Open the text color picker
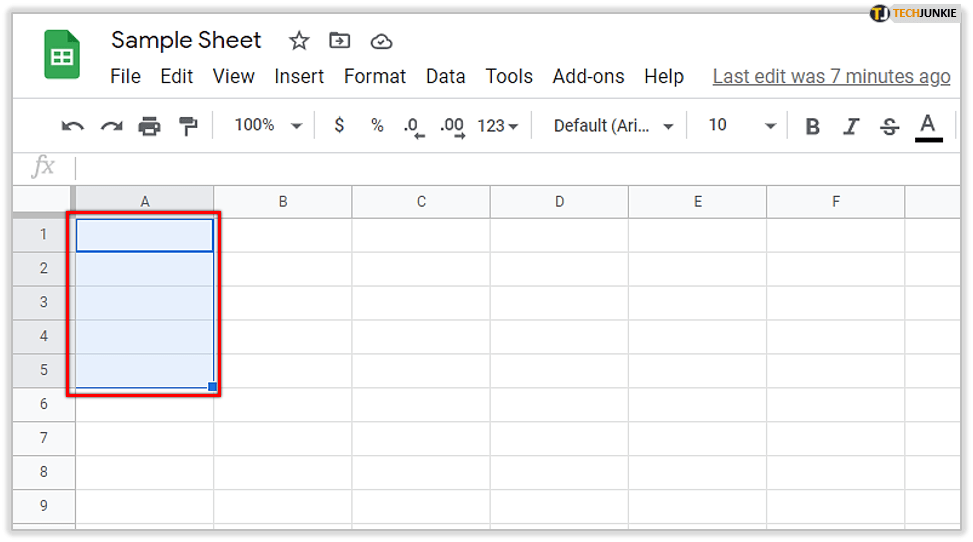 (928, 126)
